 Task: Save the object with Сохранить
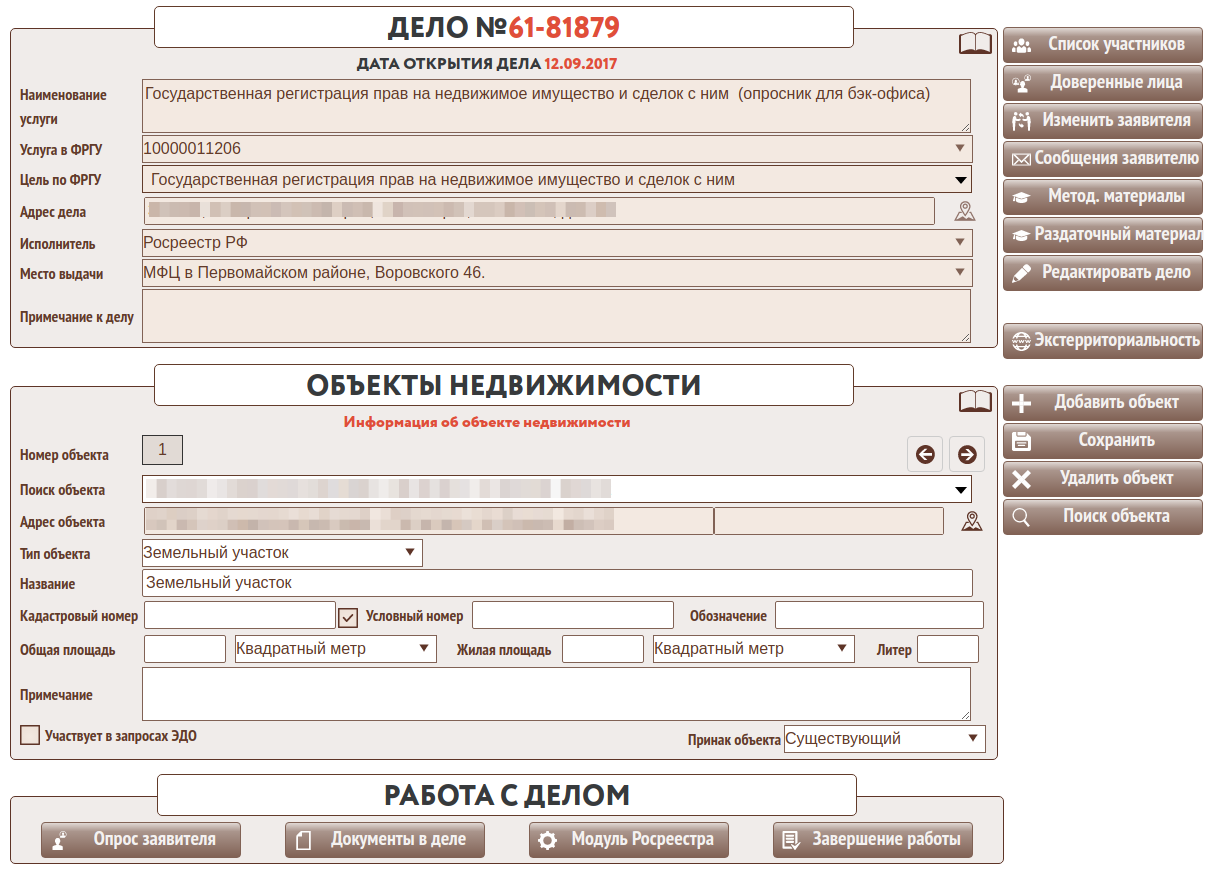[x=1102, y=441]
